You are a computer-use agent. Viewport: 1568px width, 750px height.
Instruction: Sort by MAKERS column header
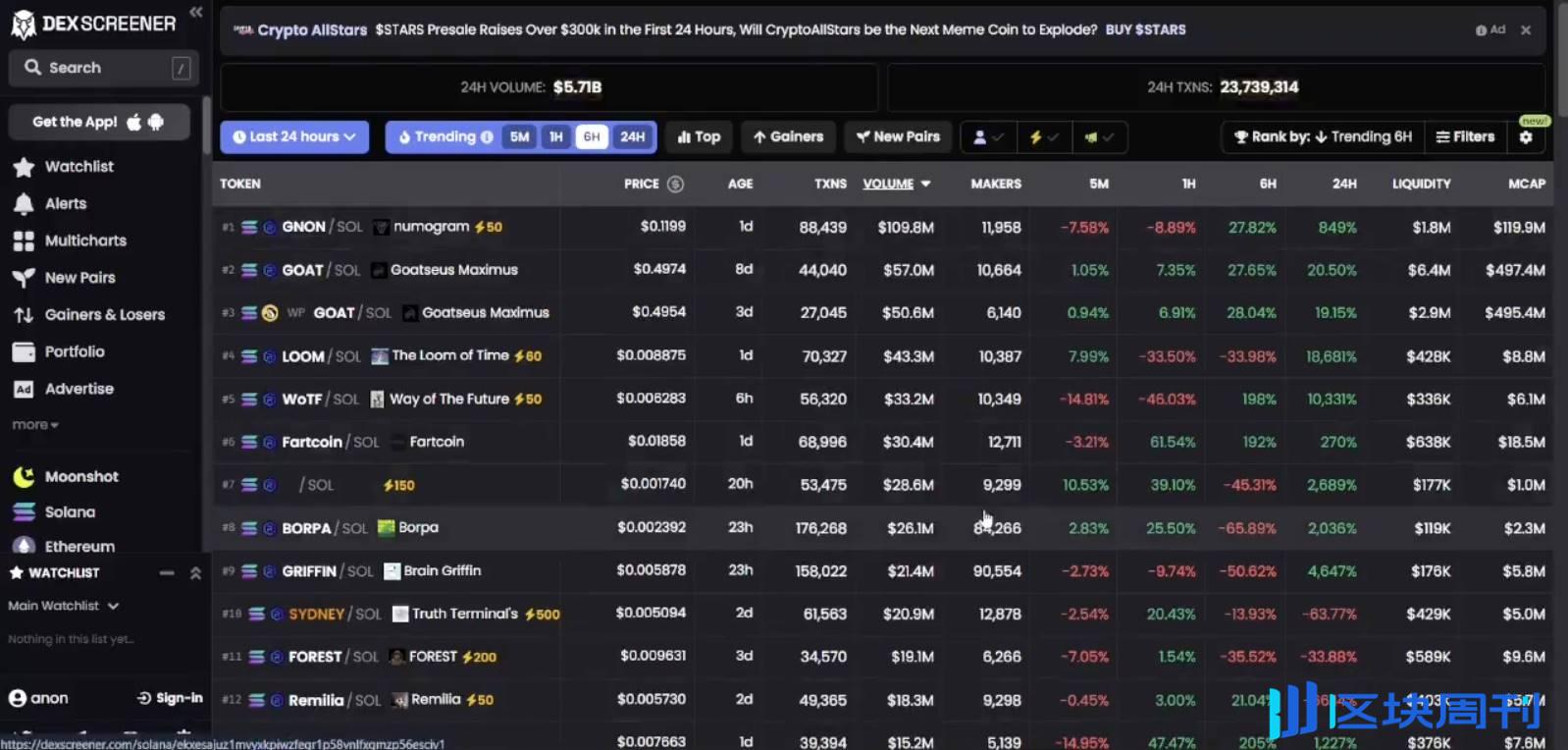click(996, 184)
